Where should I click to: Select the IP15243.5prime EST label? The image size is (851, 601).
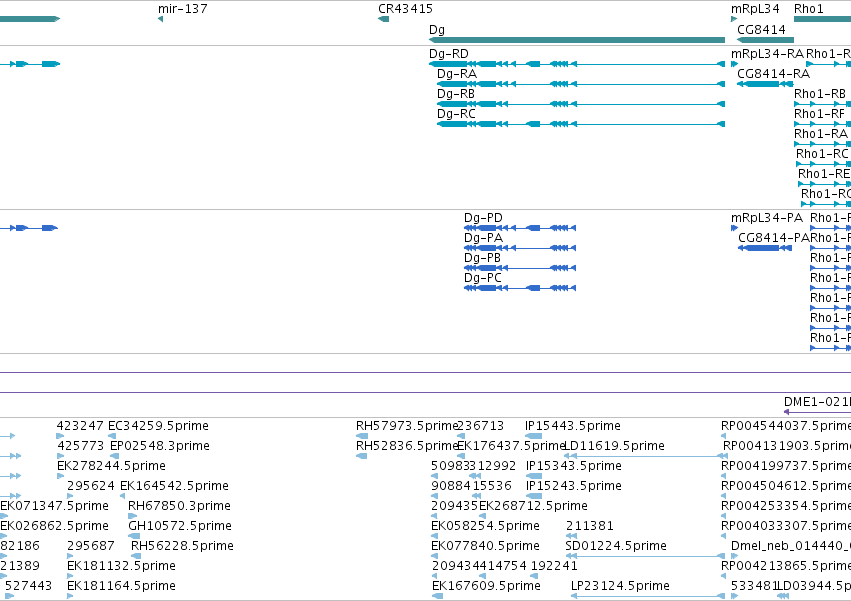(574, 486)
